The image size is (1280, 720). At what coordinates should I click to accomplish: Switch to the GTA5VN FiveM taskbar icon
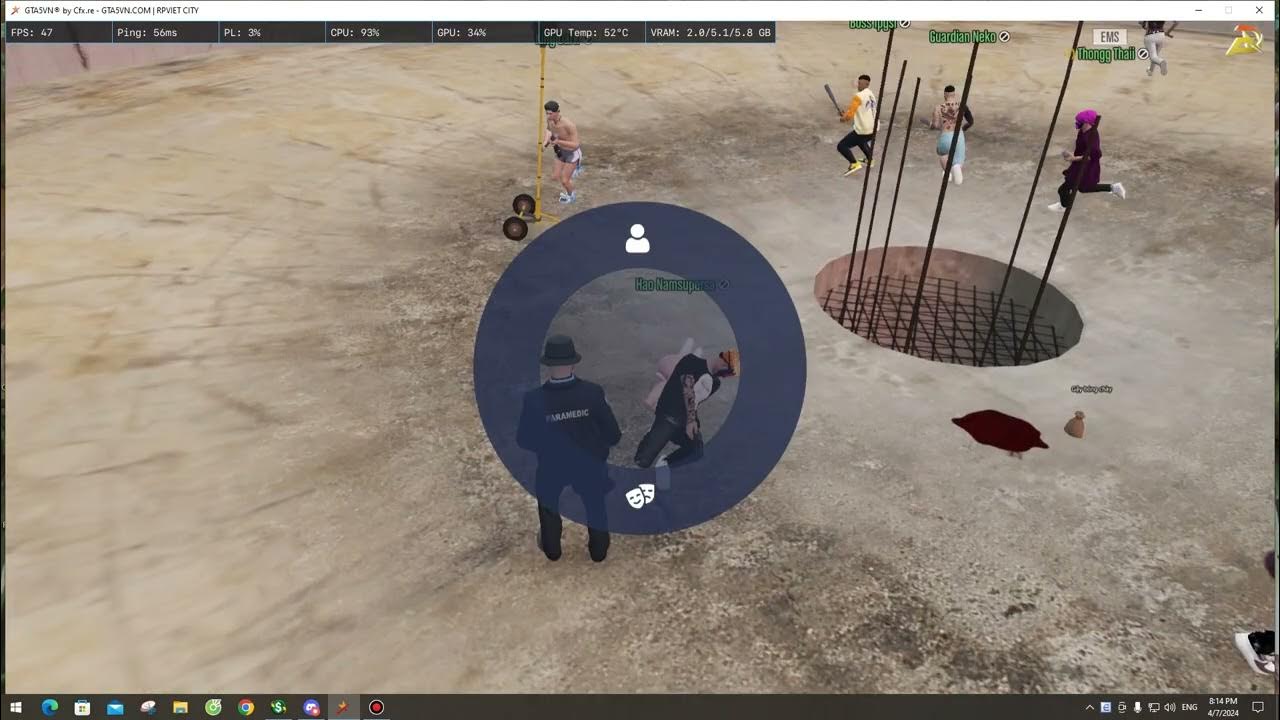coord(343,707)
